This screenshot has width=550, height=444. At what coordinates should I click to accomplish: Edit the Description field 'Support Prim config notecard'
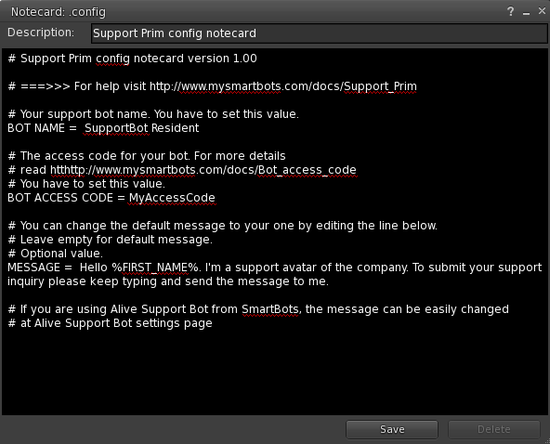pyautogui.click(x=319, y=33)
